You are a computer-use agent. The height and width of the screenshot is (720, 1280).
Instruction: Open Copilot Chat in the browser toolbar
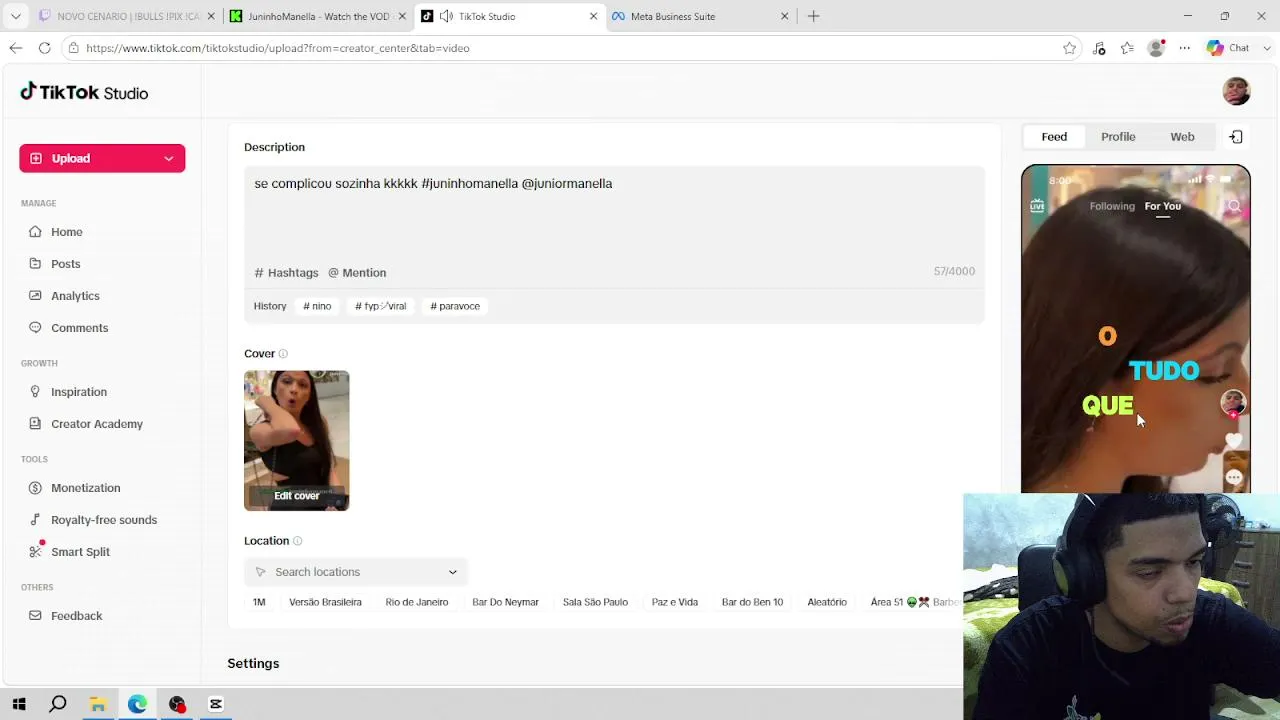[x=1229, y=48]
